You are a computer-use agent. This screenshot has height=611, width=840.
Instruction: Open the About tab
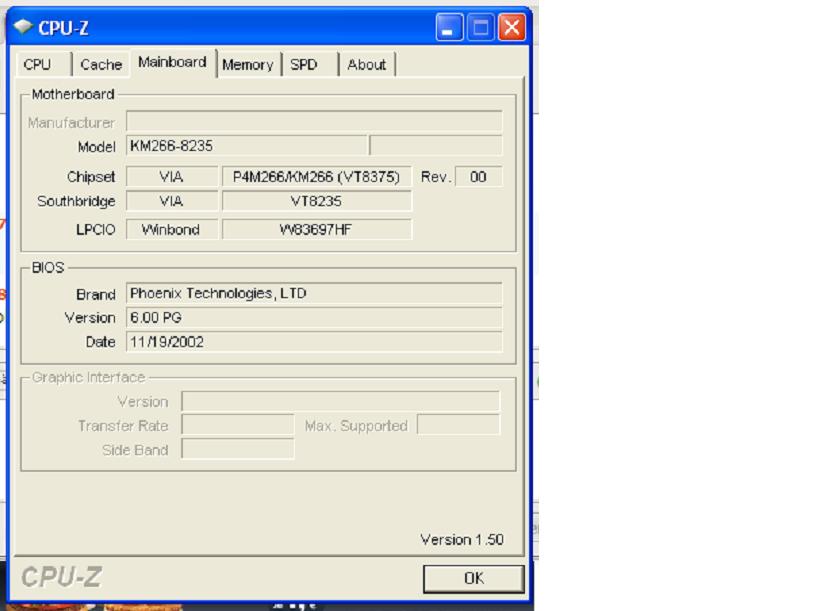pos(368,65)
